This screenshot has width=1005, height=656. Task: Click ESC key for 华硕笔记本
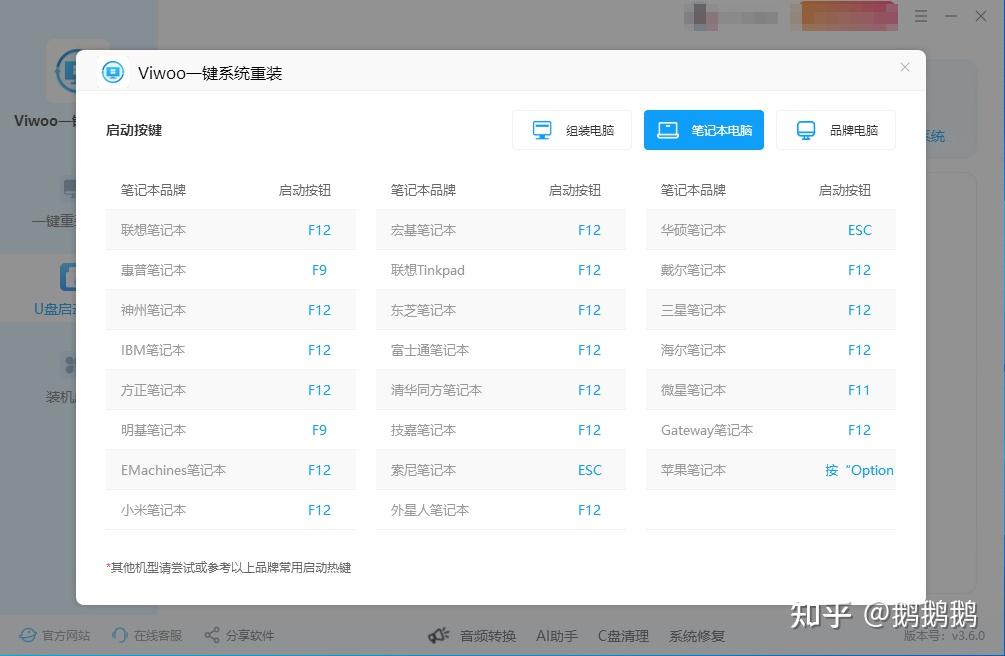point(860,230)
